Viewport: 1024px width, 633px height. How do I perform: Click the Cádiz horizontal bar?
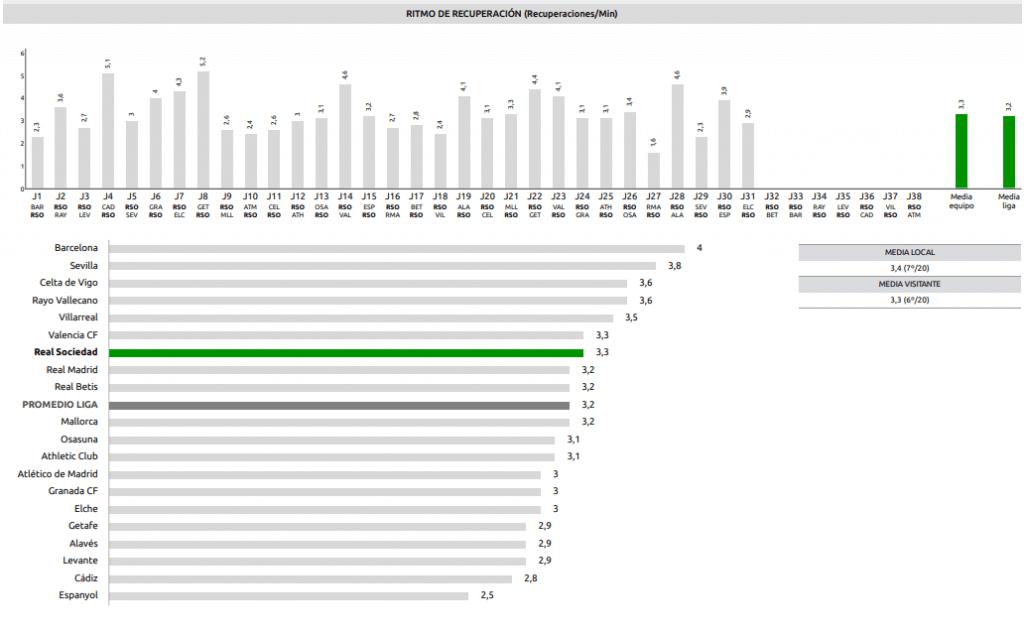(x=310, y=579)
